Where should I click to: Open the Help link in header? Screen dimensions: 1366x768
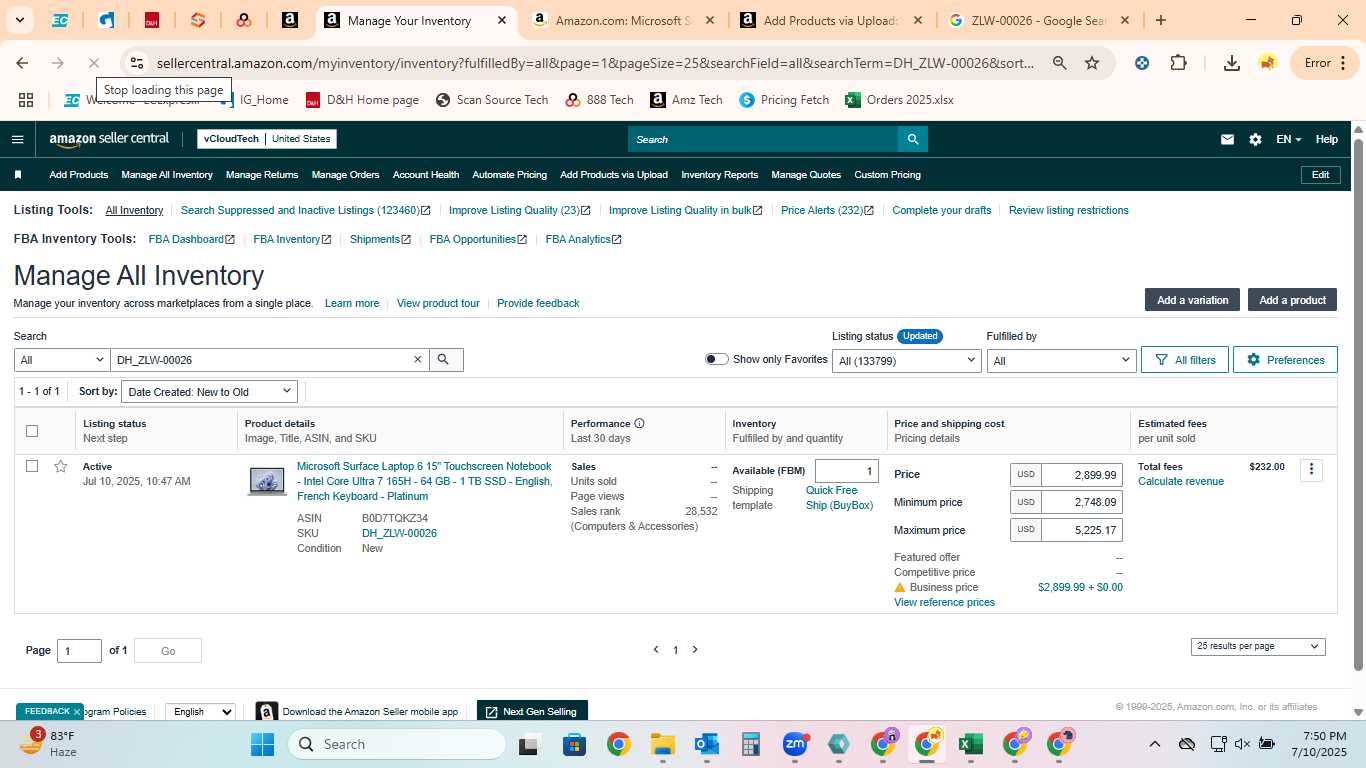(x=1326, y=139)
